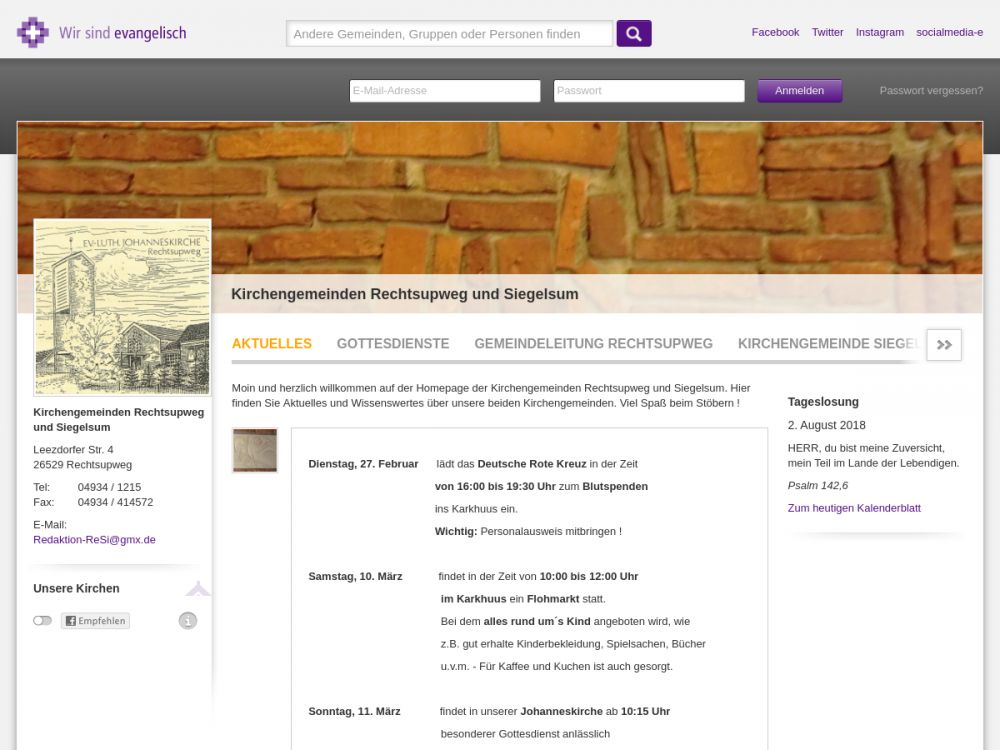Click into the Passwort field
This screenshot has height=750, width=1000.
pyautogui.click(x=649, y=91)
